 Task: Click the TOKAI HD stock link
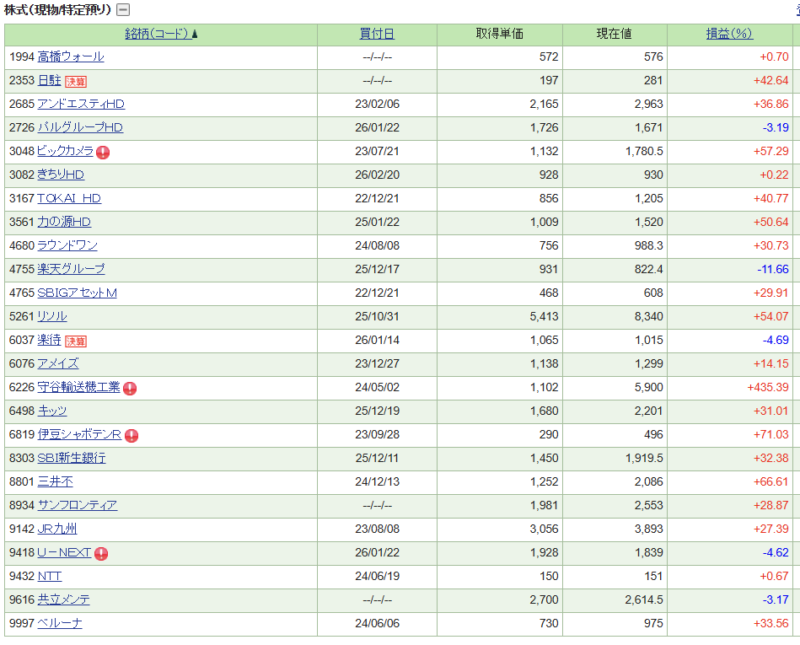click(69, 198)
